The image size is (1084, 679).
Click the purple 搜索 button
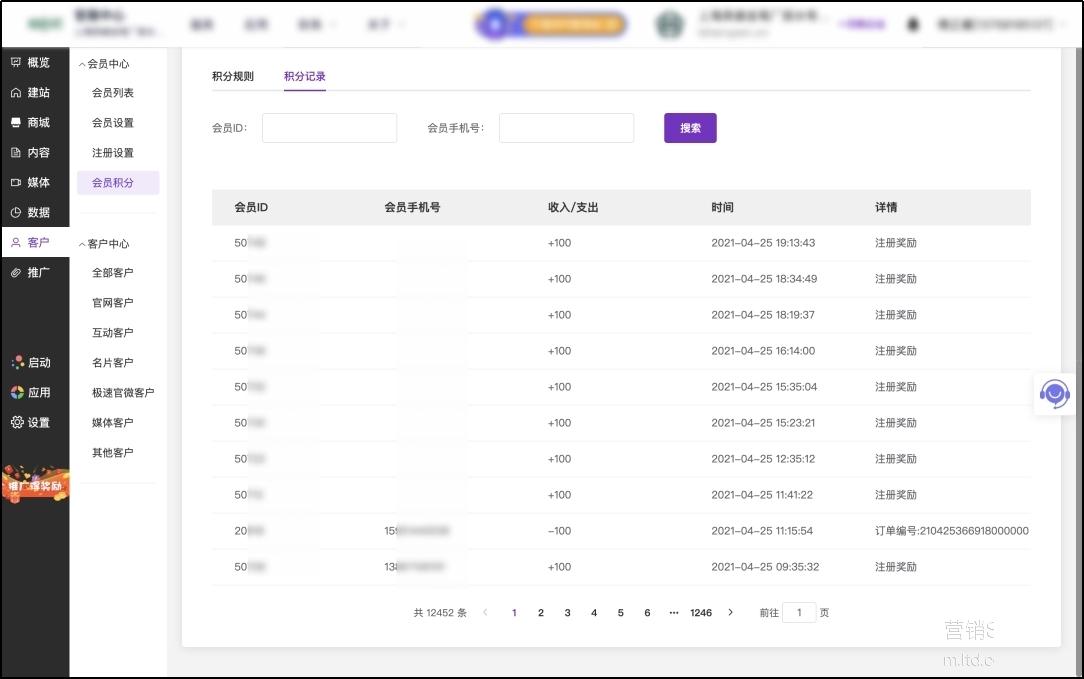[690, 128]
